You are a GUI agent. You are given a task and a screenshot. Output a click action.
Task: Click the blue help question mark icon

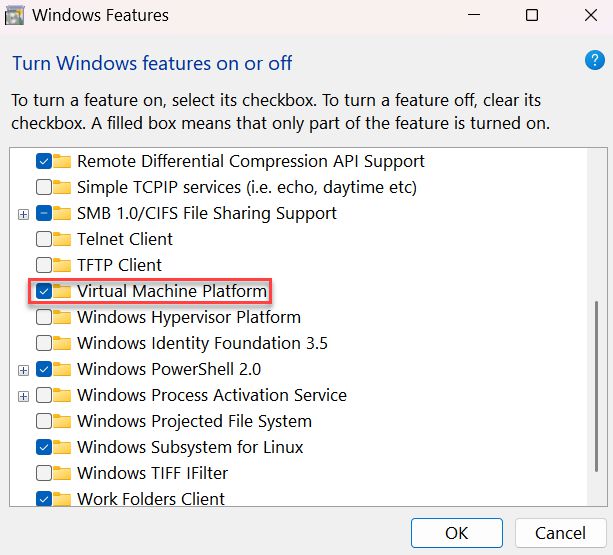point(593,61)
